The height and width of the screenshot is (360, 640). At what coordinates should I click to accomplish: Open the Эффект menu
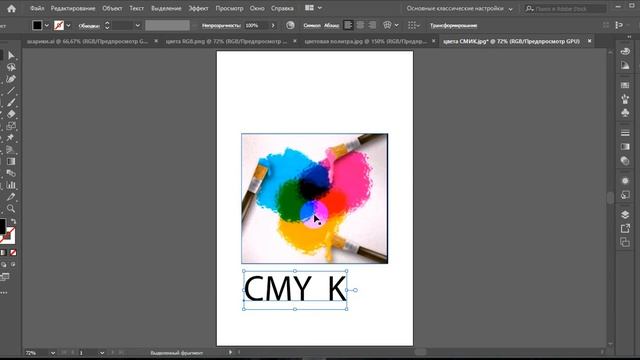[x=198, y=8]
